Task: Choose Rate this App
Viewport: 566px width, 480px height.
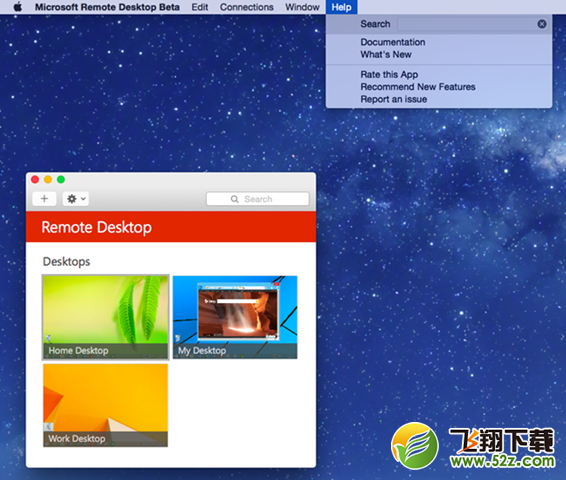Action: pos(389,74)
